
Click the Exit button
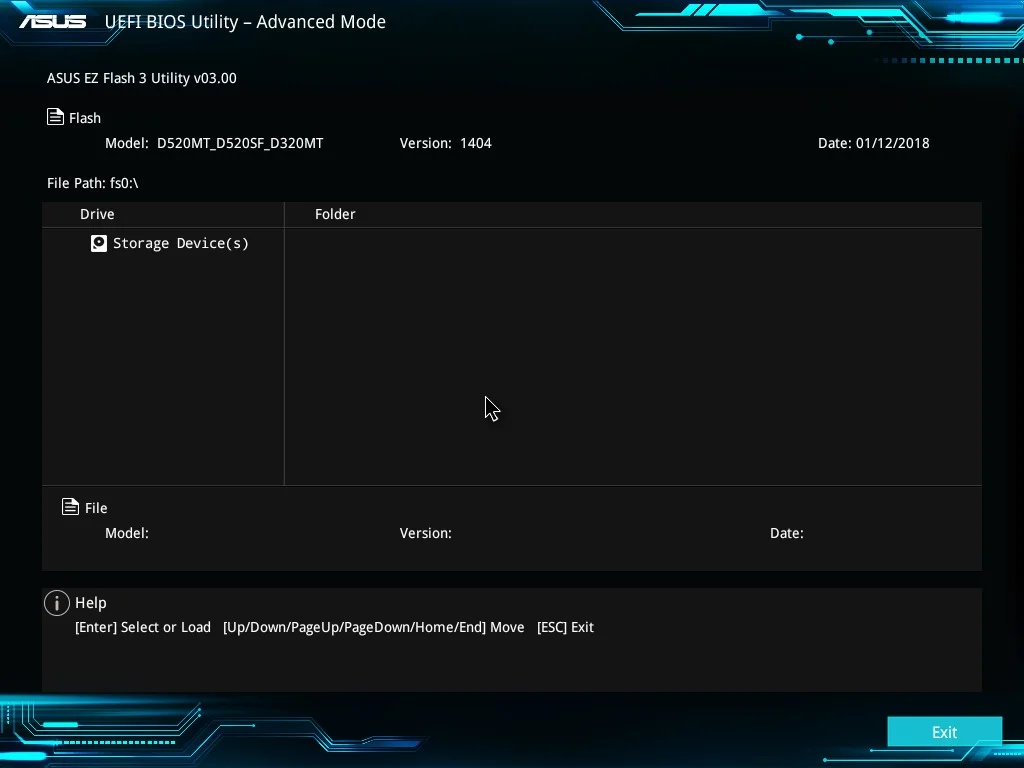pos(944,731)
